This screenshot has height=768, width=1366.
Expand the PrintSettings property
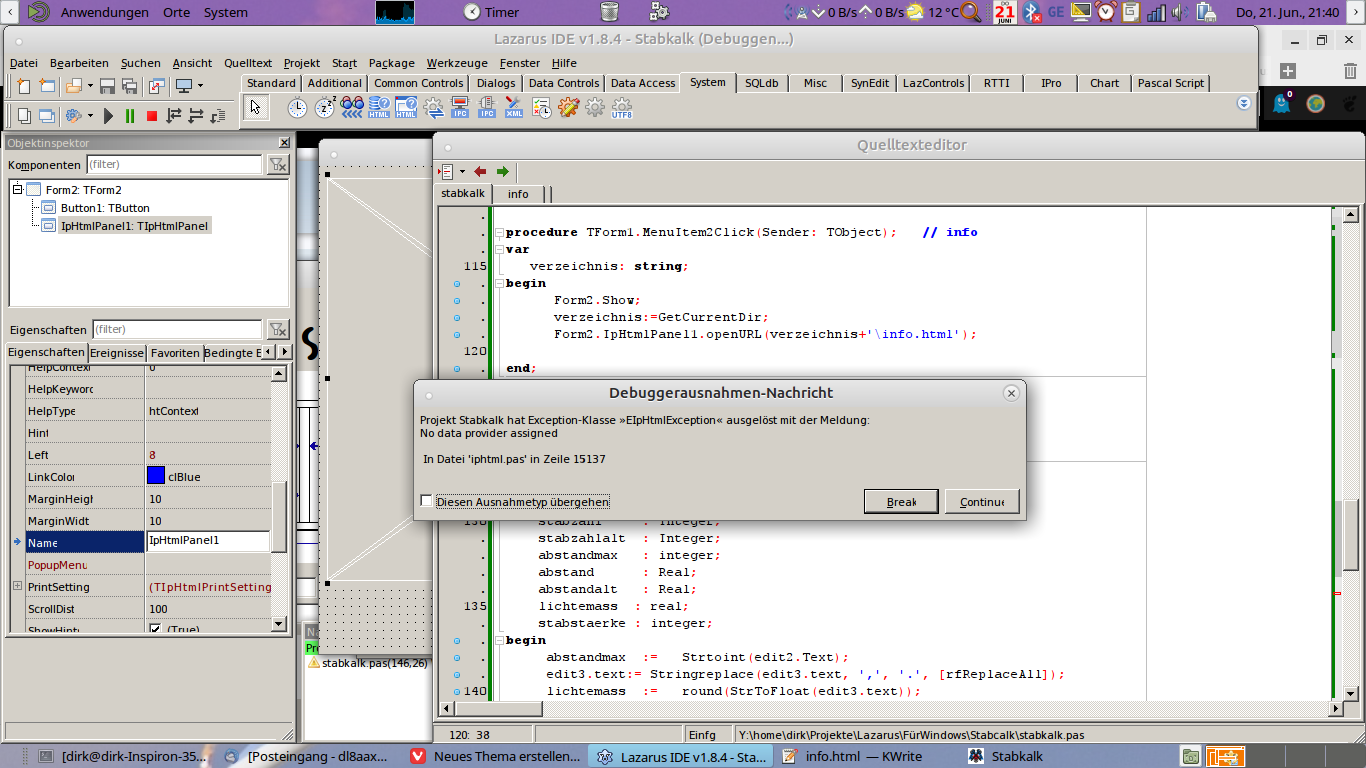(x=17, y=586)
